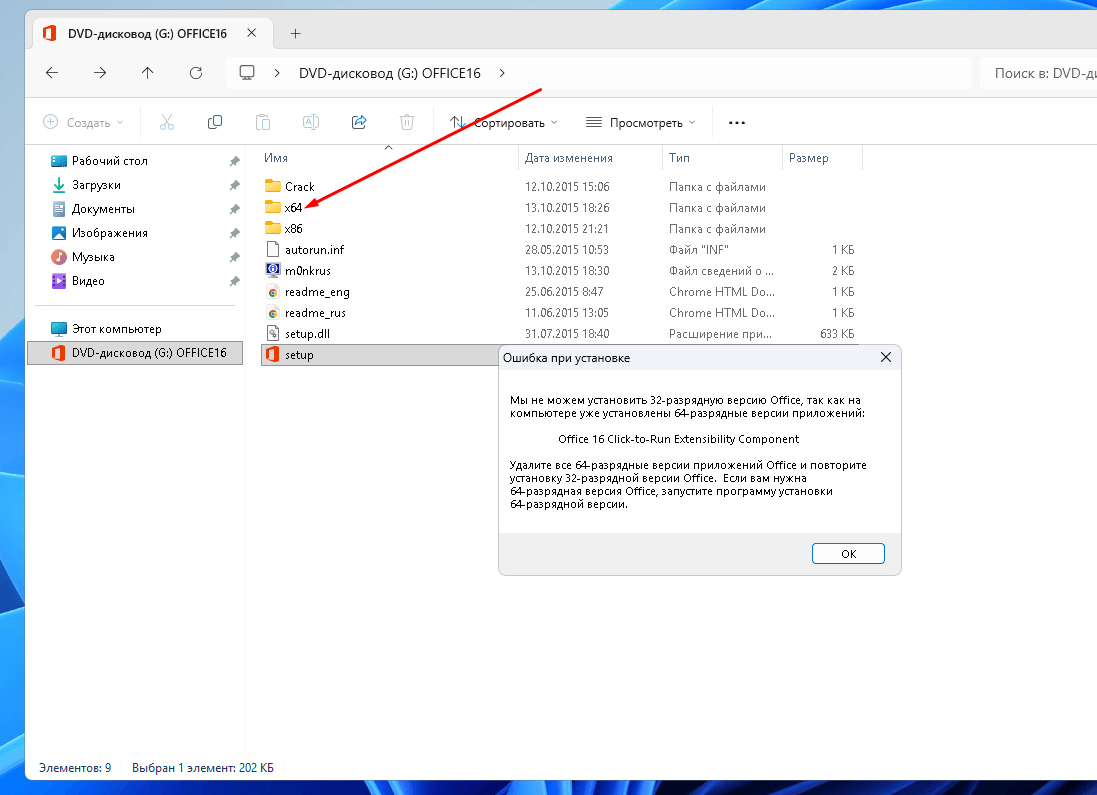Open Рабочий стол in sidebar
1097x795 pixels.
(x=109, y=161)
